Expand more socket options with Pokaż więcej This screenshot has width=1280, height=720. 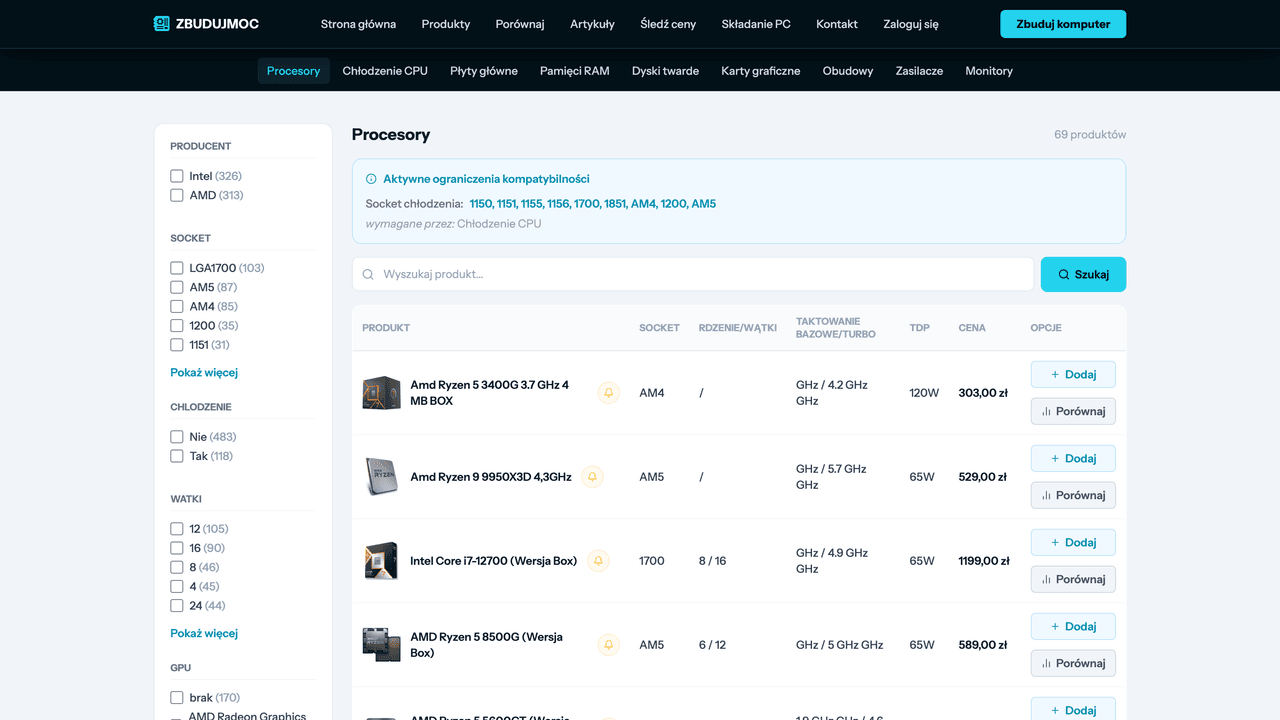click(x=204, y=372)
